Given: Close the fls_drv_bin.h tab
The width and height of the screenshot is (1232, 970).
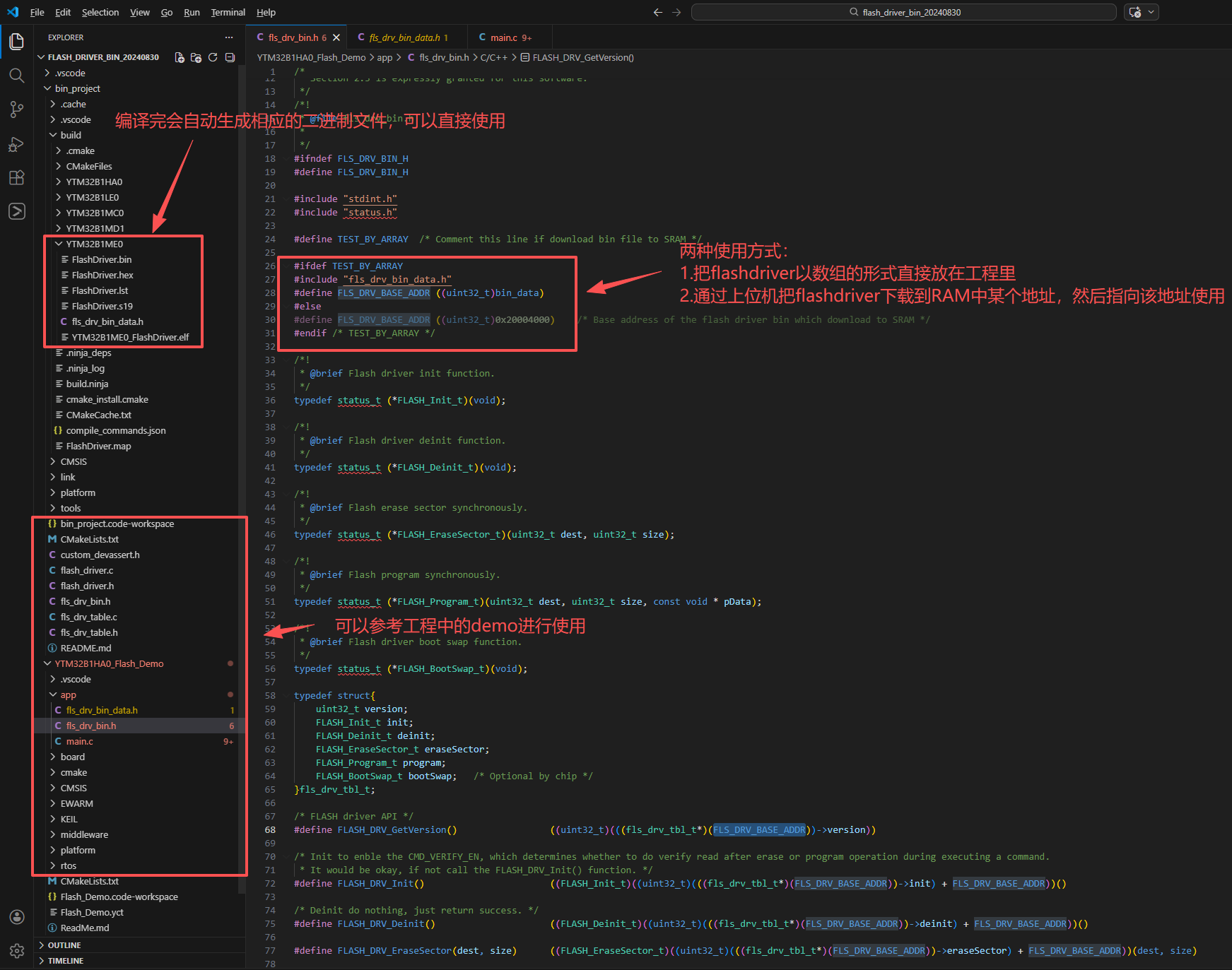Looking at the screenshot, I should (x=336, y=37).
